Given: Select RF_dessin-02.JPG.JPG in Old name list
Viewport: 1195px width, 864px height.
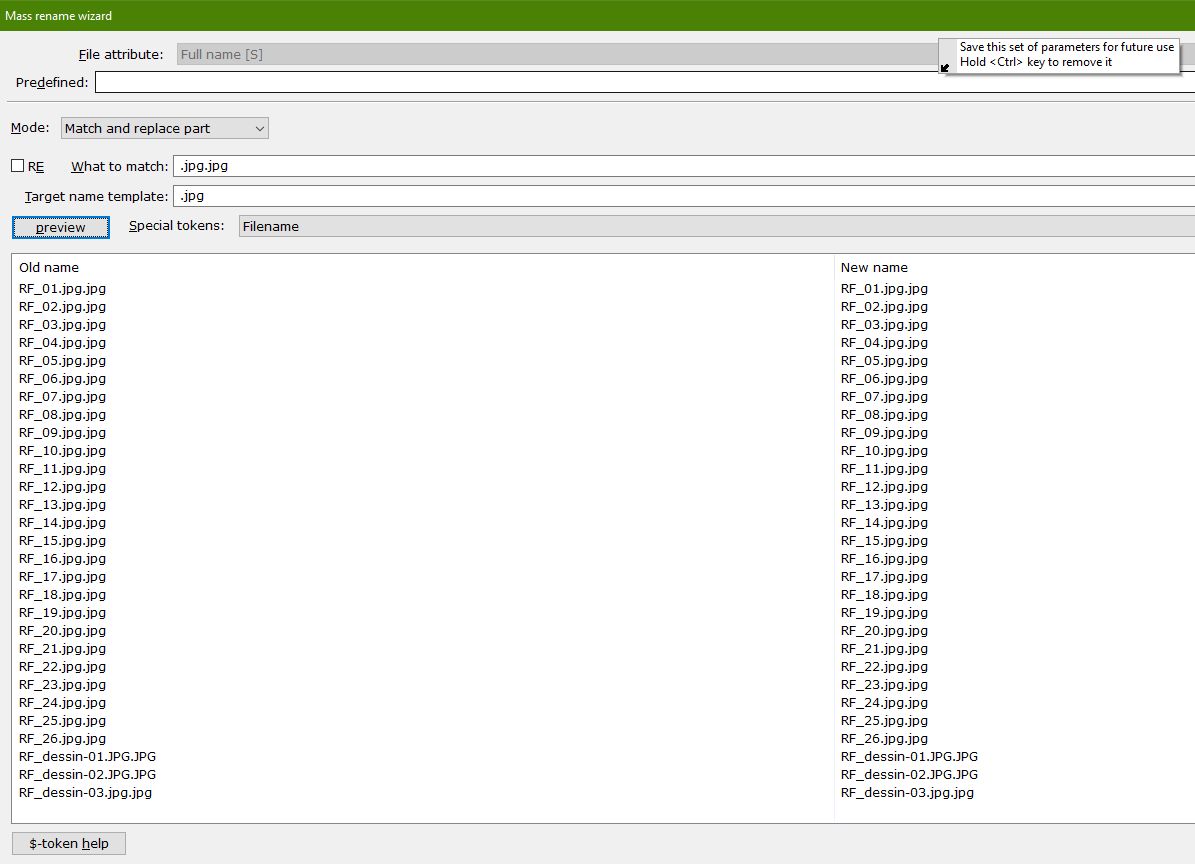Looking at the screenshot, I should pyautogui.click(x=87, y=774).
